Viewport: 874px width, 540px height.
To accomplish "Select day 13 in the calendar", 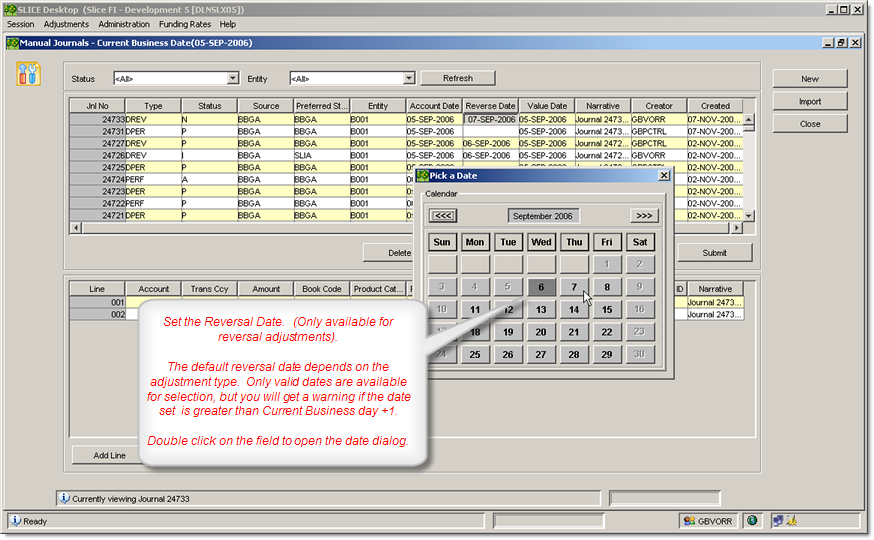I will [x=541, y=310].
